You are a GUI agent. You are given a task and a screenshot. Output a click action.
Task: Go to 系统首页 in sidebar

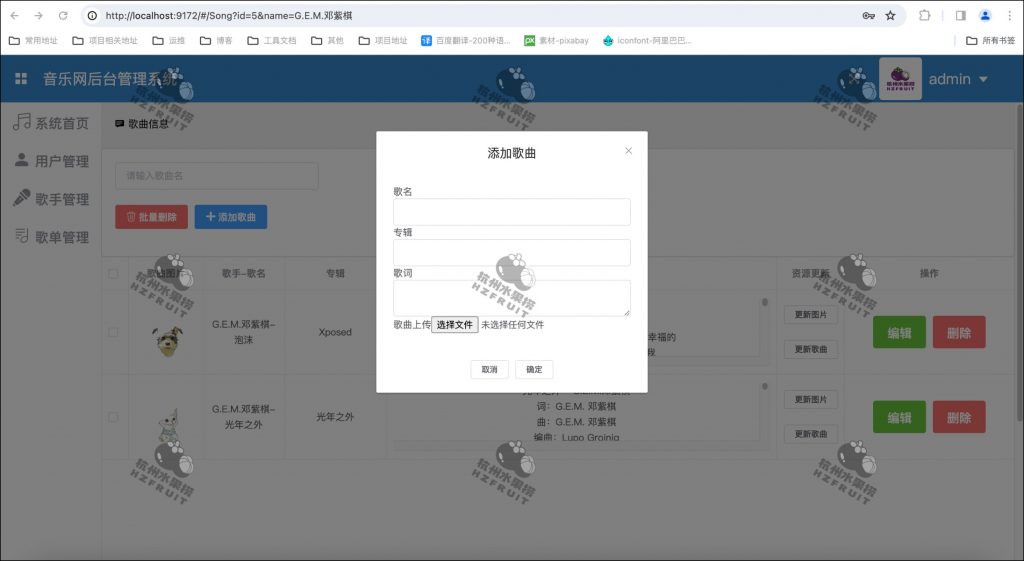click(x=61, y=123)
